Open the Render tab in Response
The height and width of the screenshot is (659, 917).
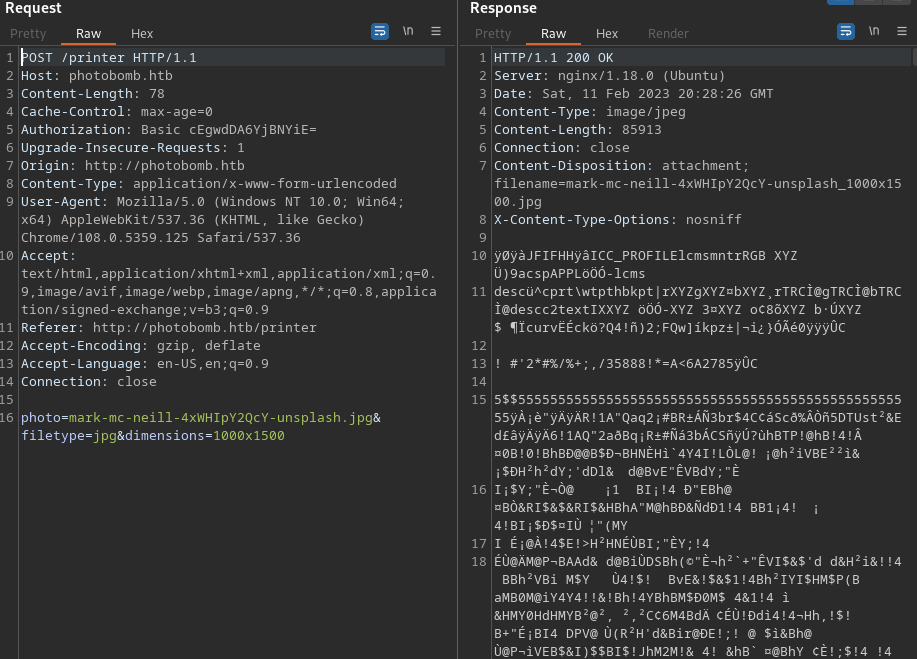[668, 34]
